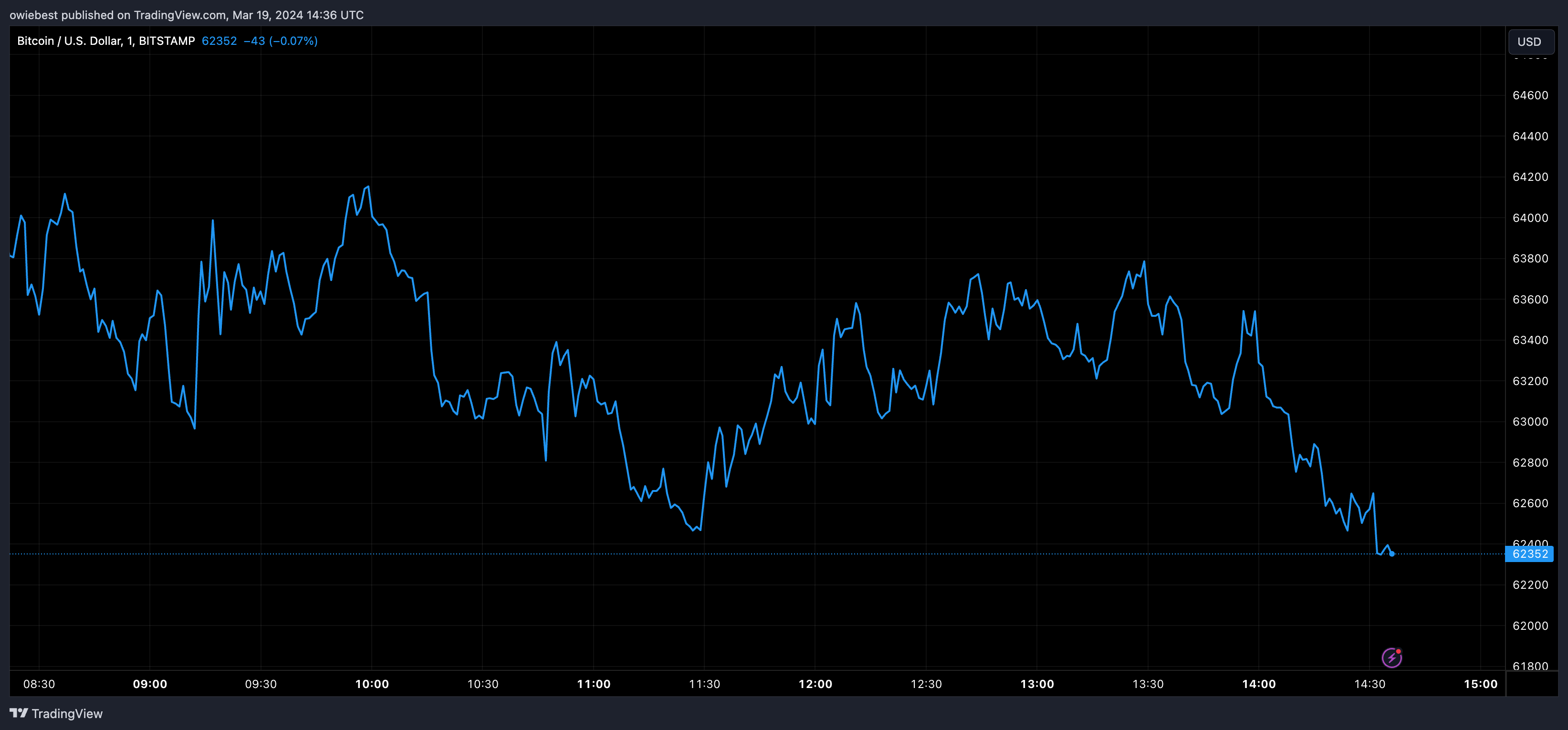Image resolution: width=1568 pixels, height=730 pixels.
Task: Click the current price label 62352 on axis
Action: [1529, 553]
